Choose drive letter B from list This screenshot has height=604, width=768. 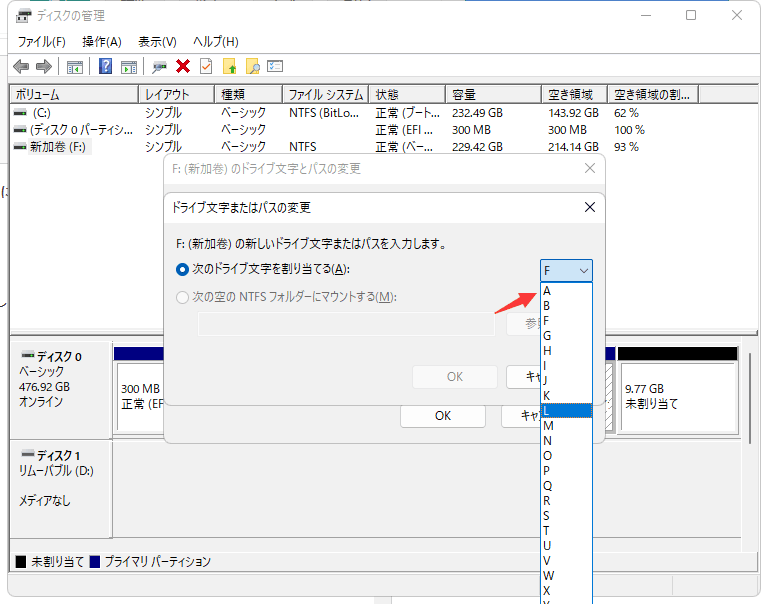[x=566, y=306]
